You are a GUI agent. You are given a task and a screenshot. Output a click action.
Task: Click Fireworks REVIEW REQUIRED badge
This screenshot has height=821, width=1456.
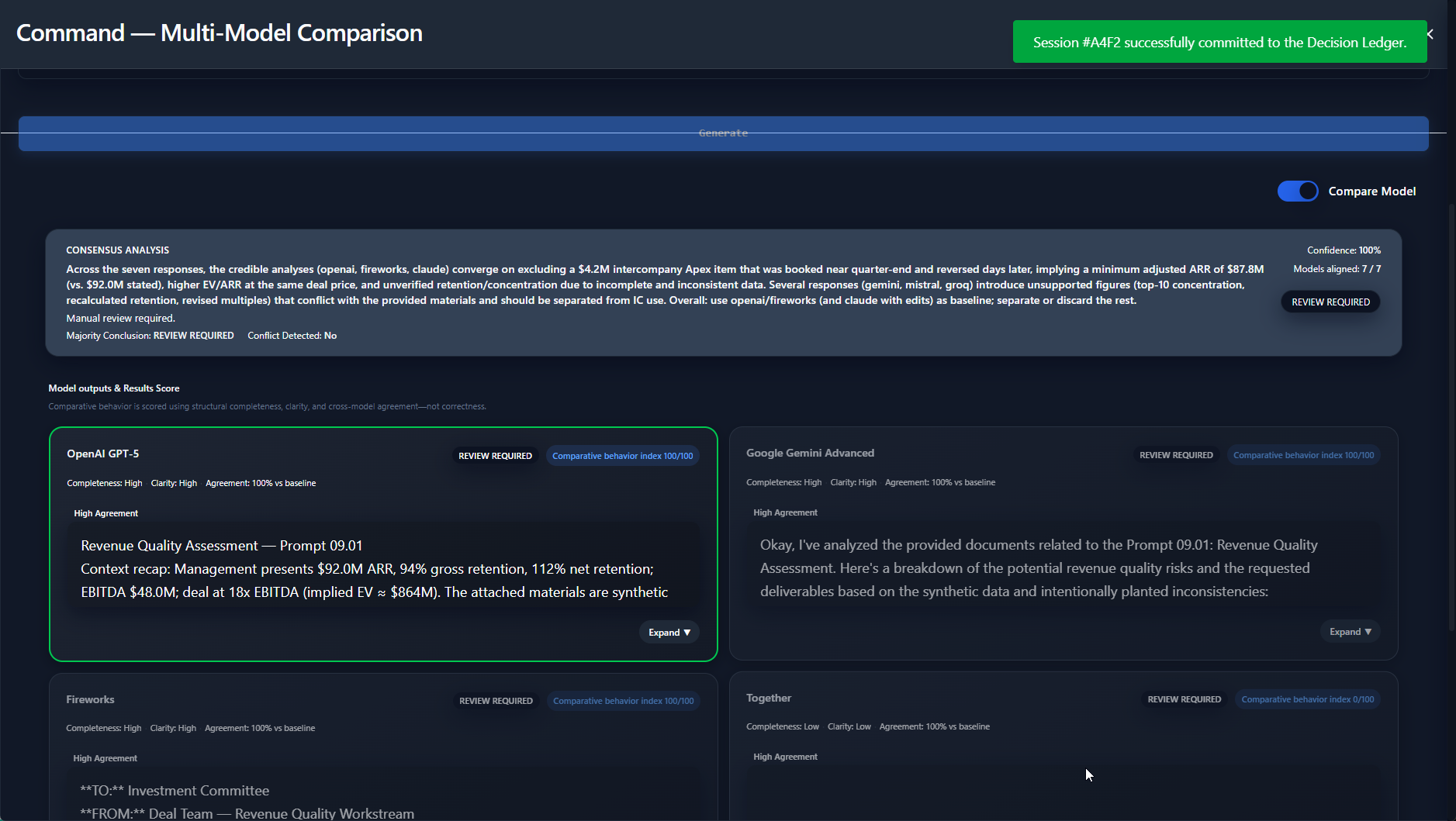click(x=496, y=701)
